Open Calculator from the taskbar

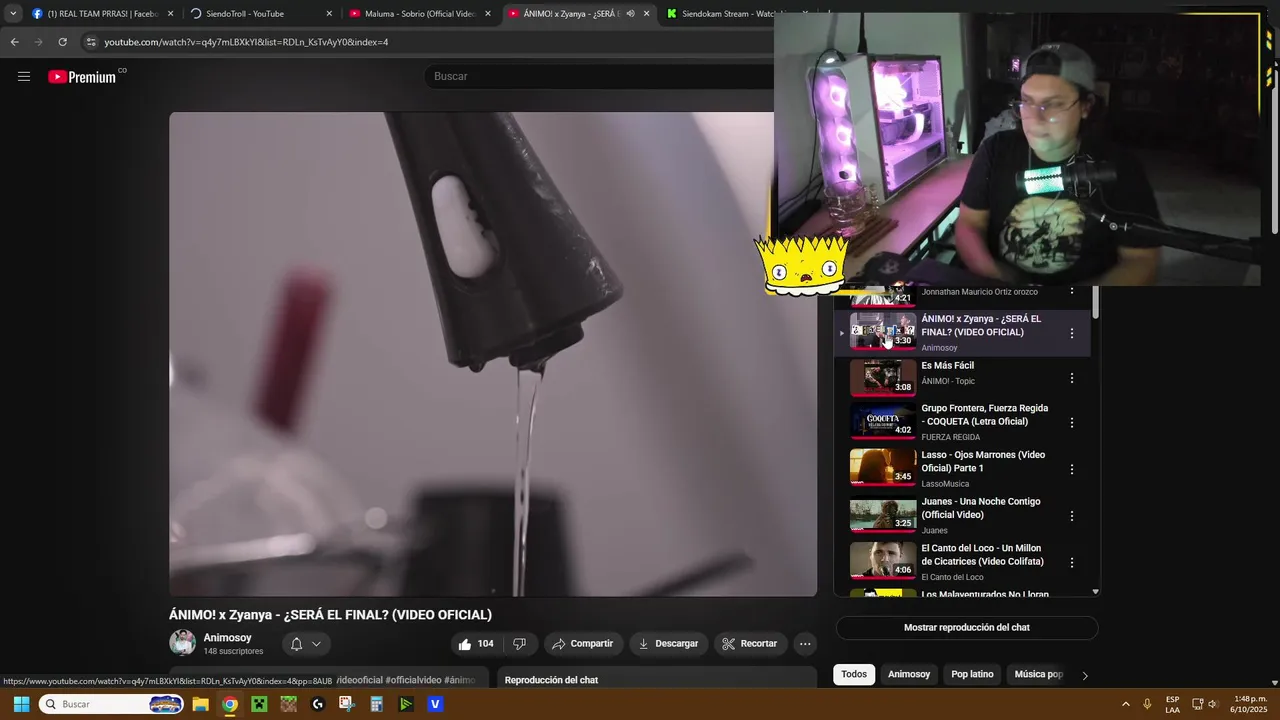(x=376, y=704)
